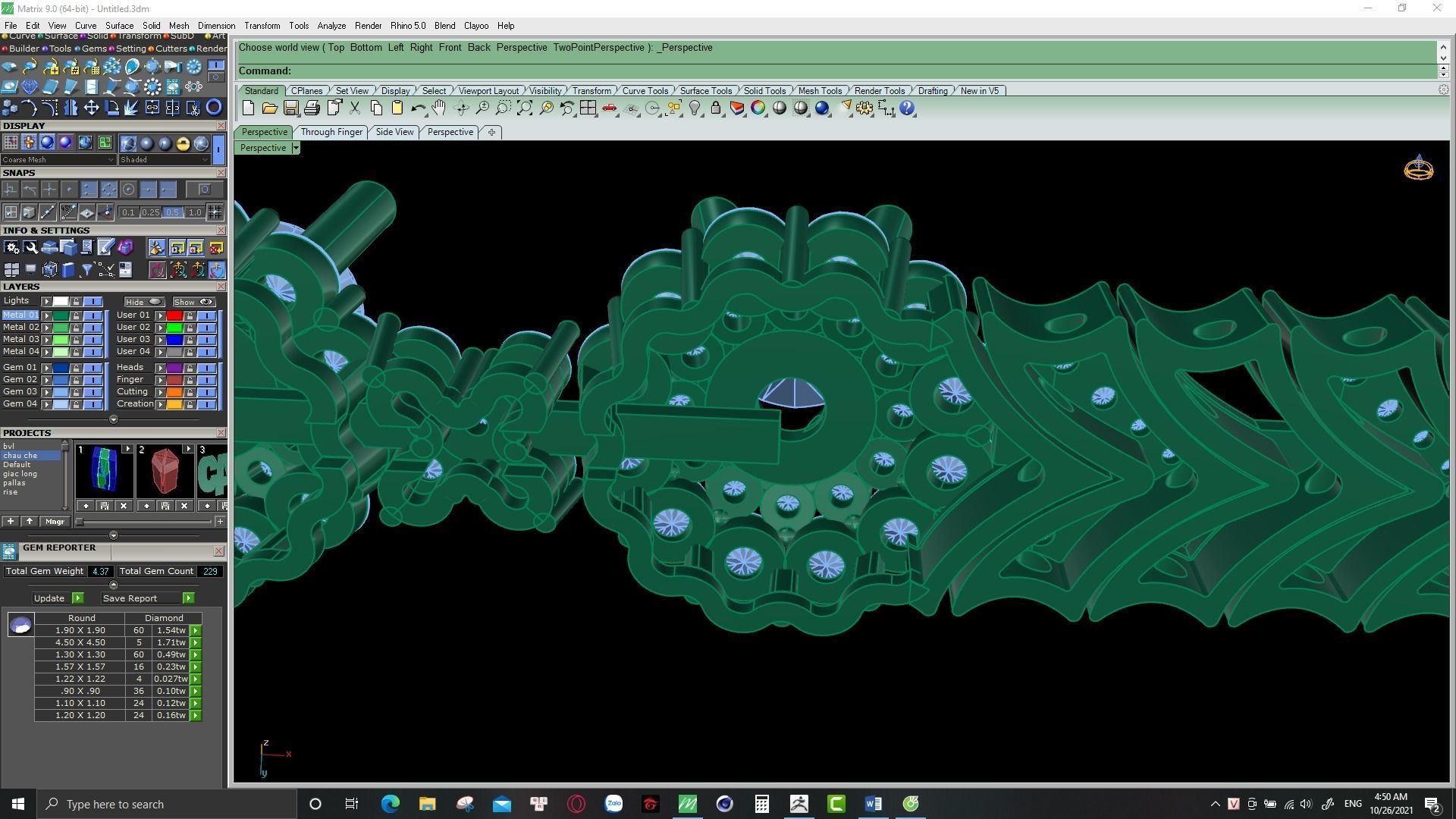Click the red User 01 color swatch
Image resolution: width=1456 pixels, height=819 pixels.
[174, 315]
